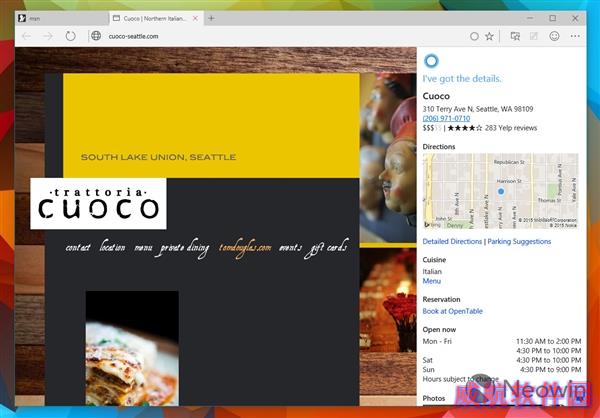Open a new tab with plus button
This screenshot has height=418, width=600.
tap(211, 18)
